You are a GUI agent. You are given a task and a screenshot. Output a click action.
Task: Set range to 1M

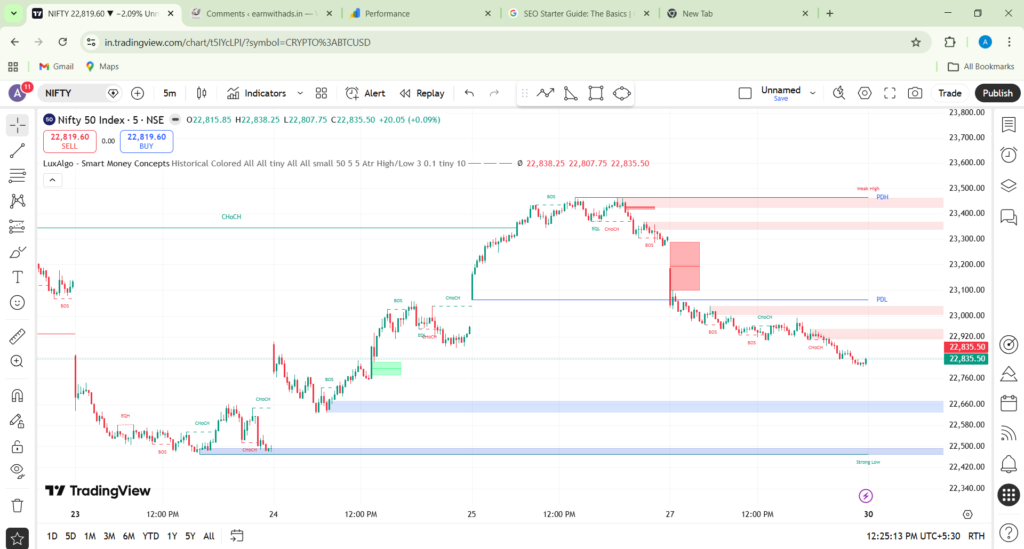(x=89, y=536)
